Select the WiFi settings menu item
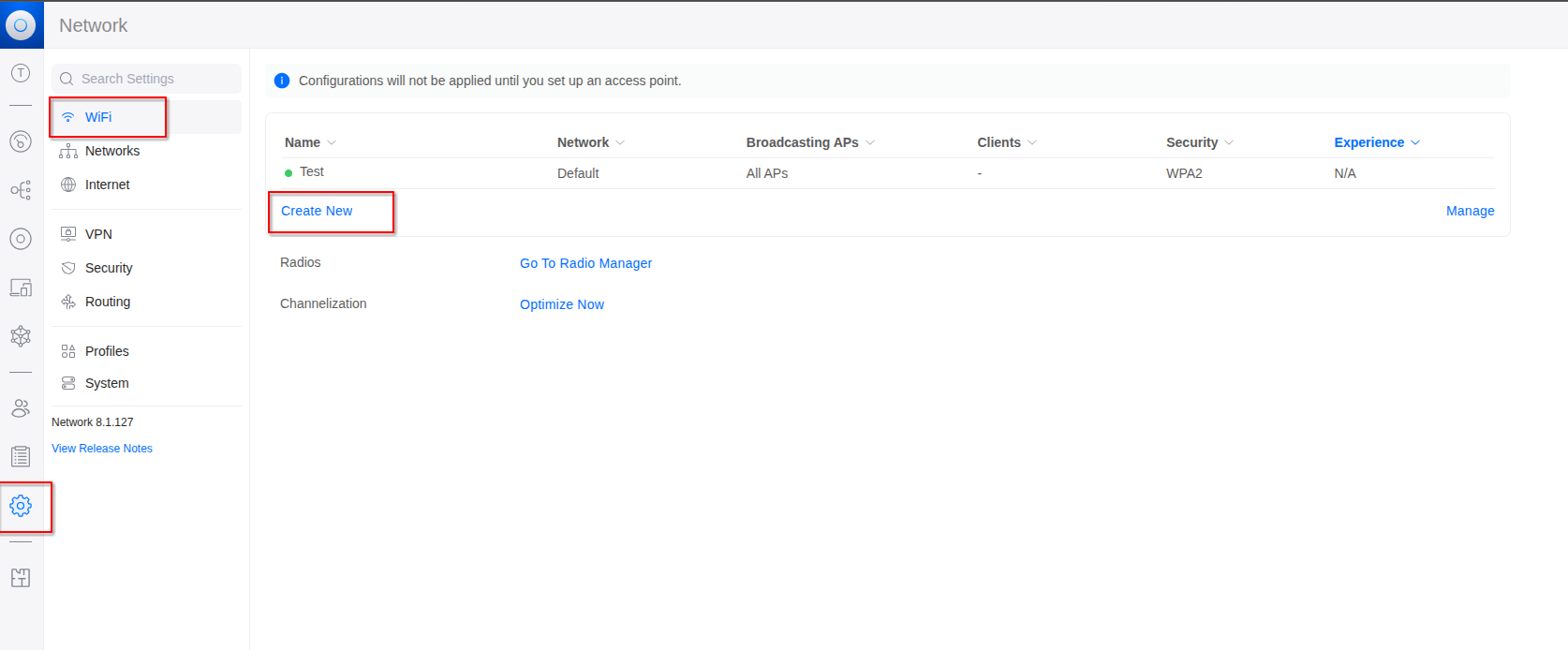Image resolution: width=1568 pixels, height=650 pixels. [x=146, y=117]
